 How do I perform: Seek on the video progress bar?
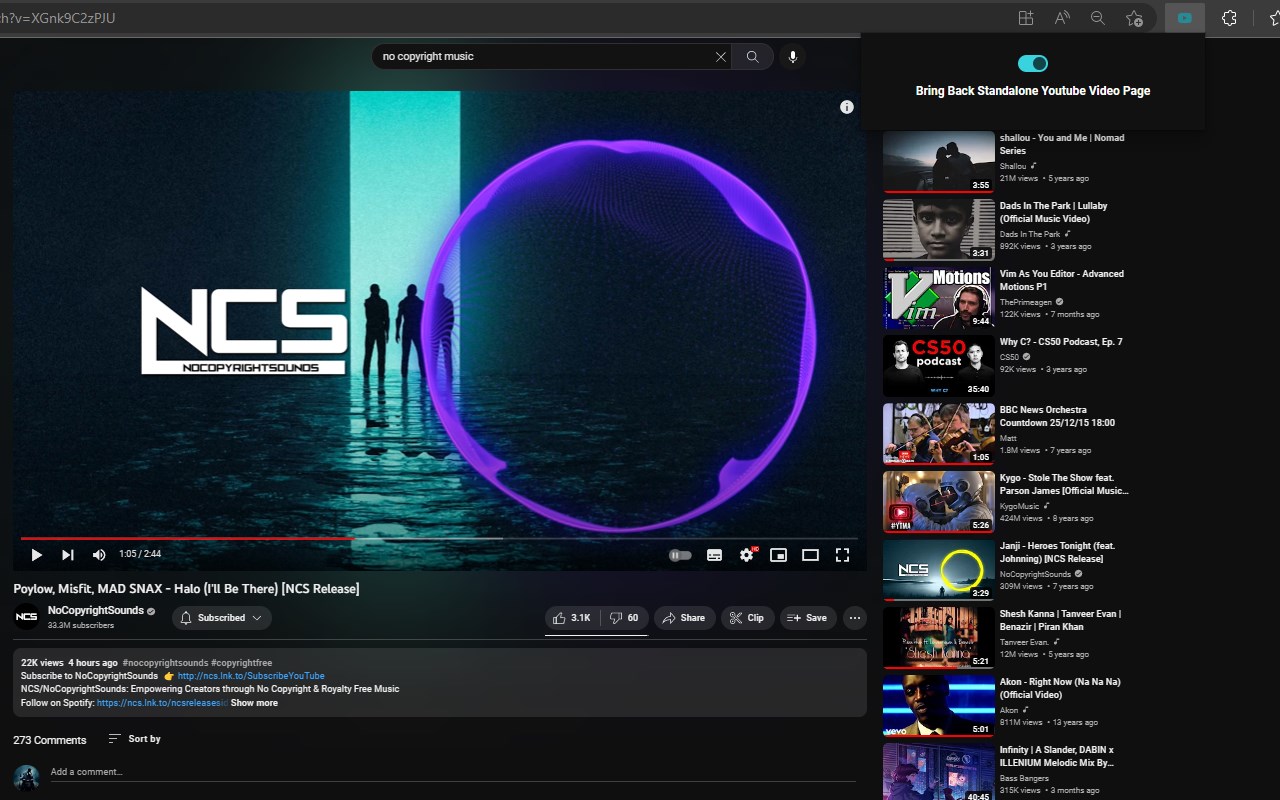pos(440,538)
